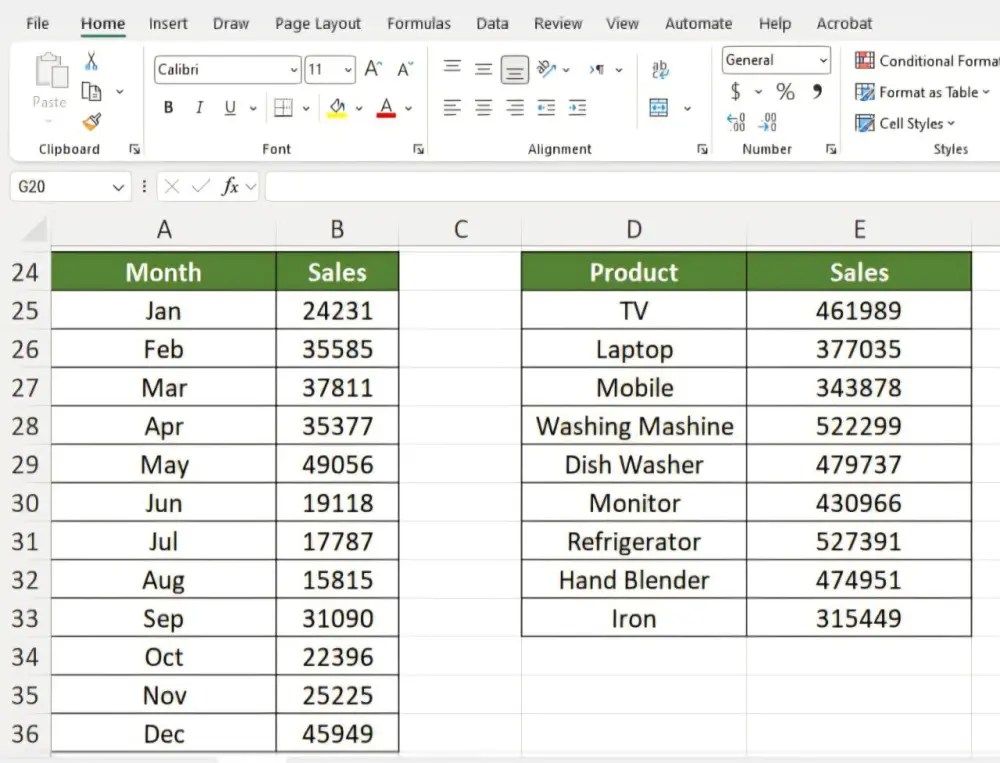
Task: Open the Calibri font name dropdown
Action: click(x=293, y=70)
